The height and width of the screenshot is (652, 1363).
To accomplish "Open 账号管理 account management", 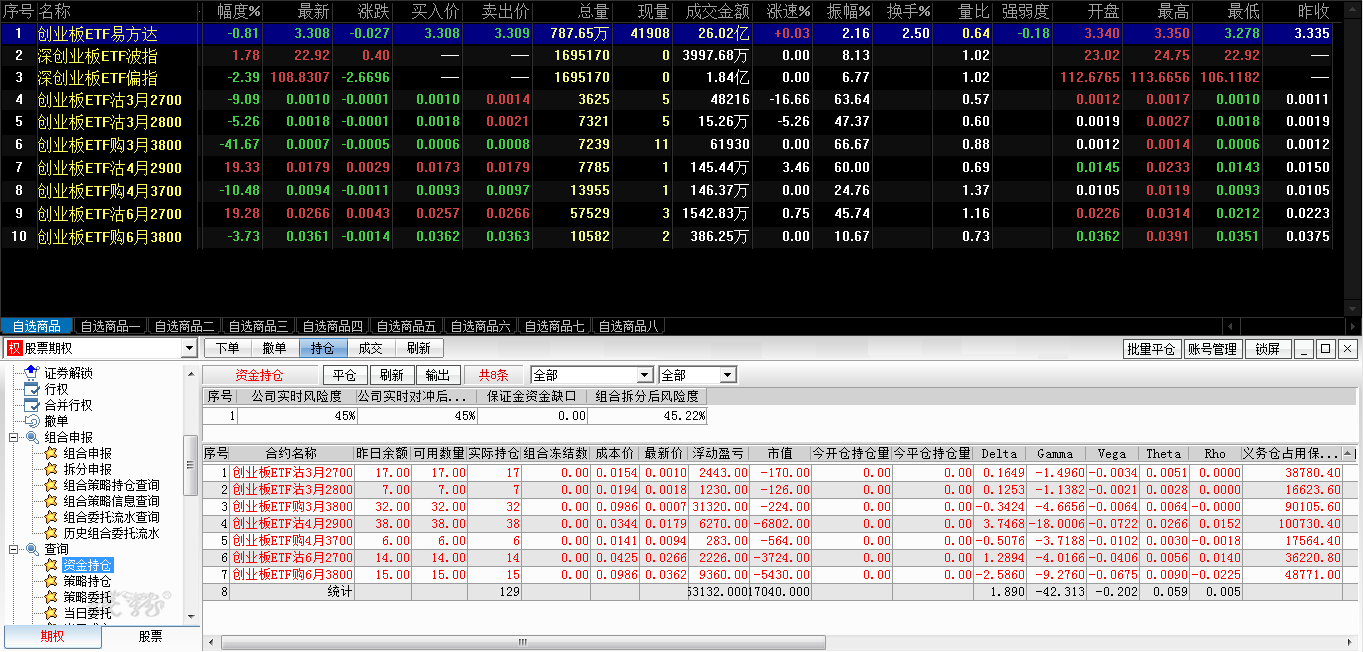I will pyautogui.click(x=1213, y=349).
